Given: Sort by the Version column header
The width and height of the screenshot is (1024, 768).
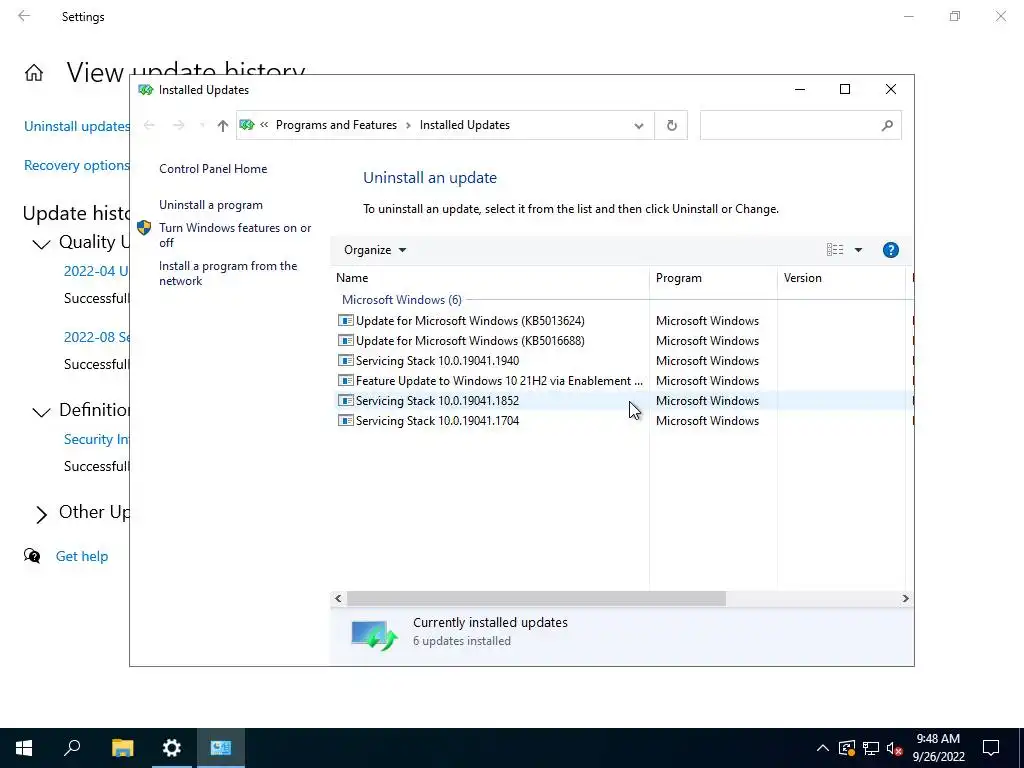Looking at the screenshot, I should point(841,278).
